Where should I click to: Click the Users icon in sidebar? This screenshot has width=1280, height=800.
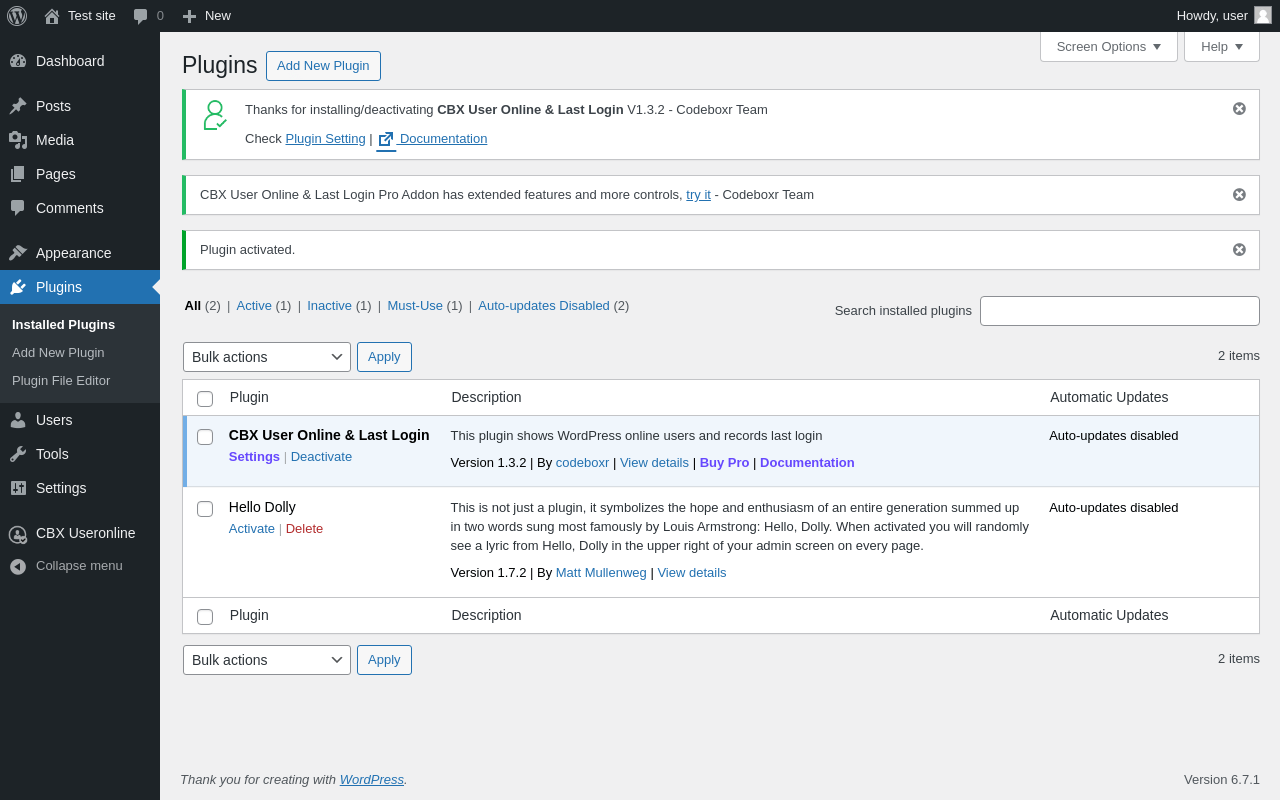(x=18, y=420)
